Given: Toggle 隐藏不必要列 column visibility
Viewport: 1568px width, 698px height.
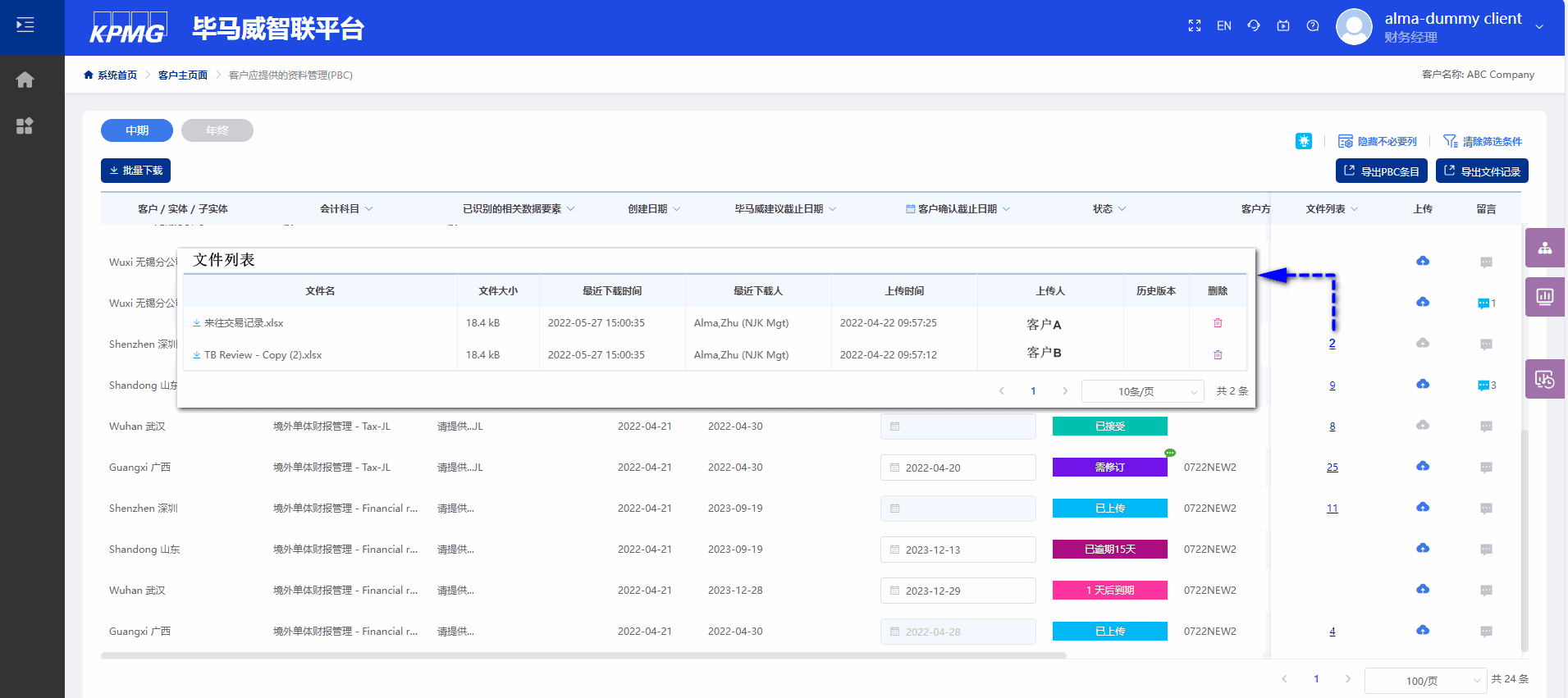Looking at the screenshot, I should click(1378, 142).
